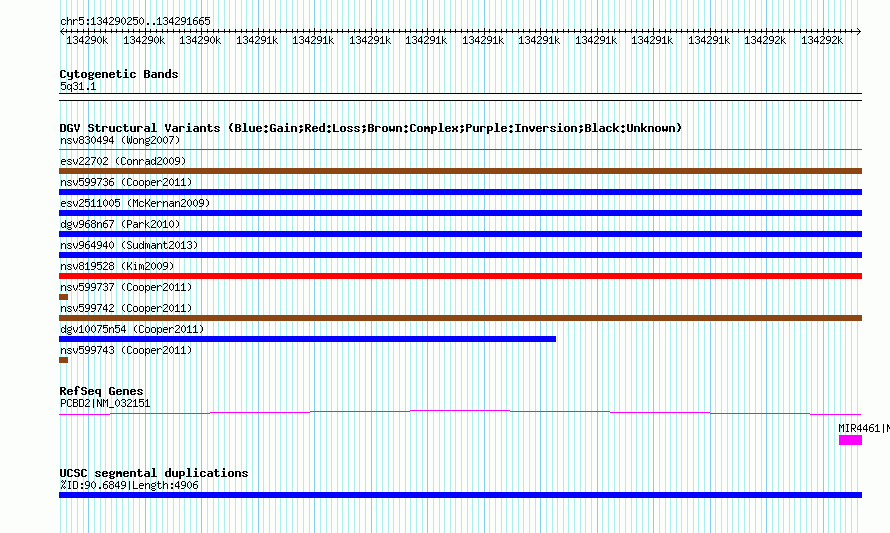The height and width of the screenshot is (533, 890).
Task: Click the magenta MIR4461 exon block
Action: [850, 440]
